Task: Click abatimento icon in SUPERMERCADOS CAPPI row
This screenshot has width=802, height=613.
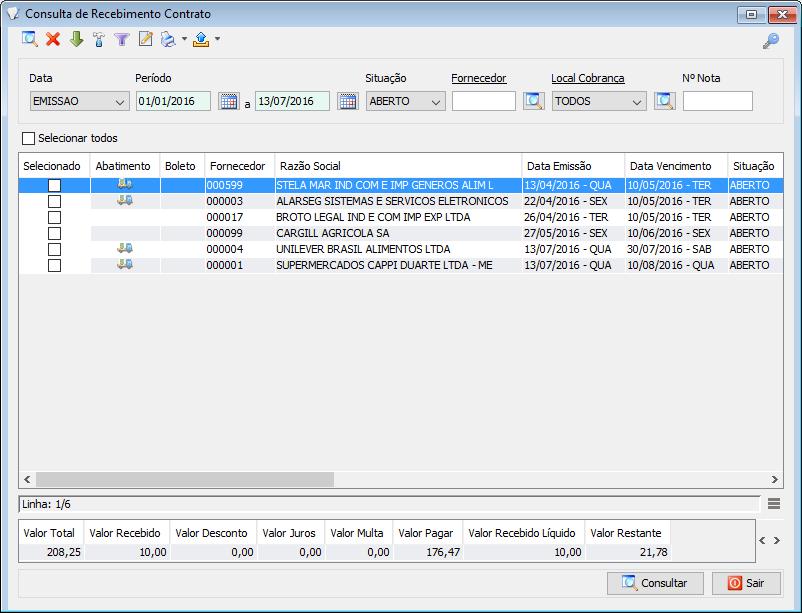Action: point(125,264)
